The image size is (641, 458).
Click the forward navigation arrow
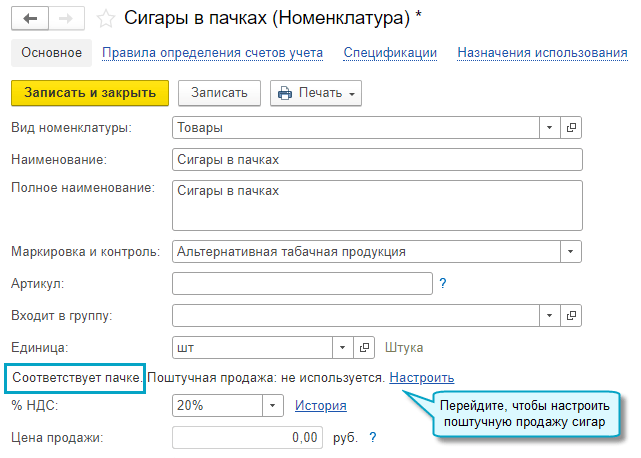[x=64, y=18]
